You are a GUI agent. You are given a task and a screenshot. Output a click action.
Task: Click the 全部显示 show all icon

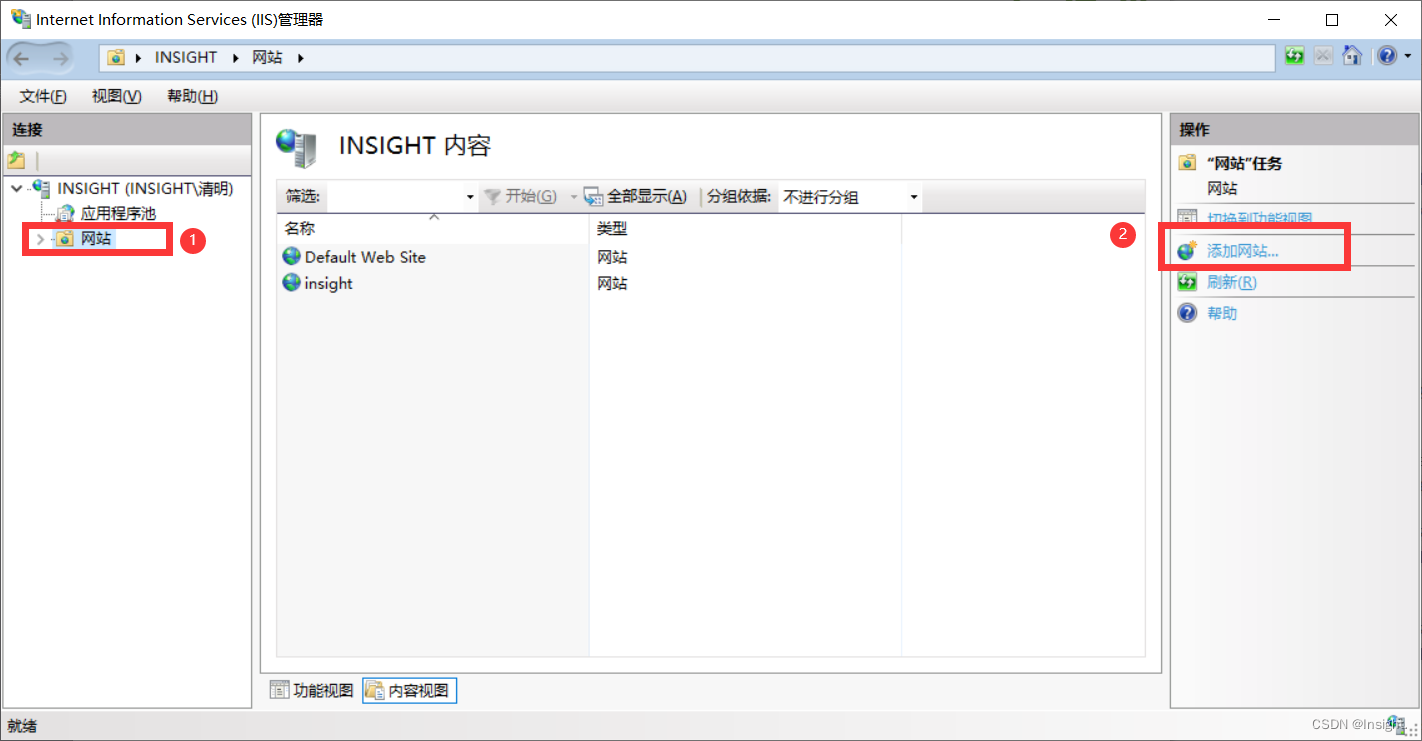point(594,196)
